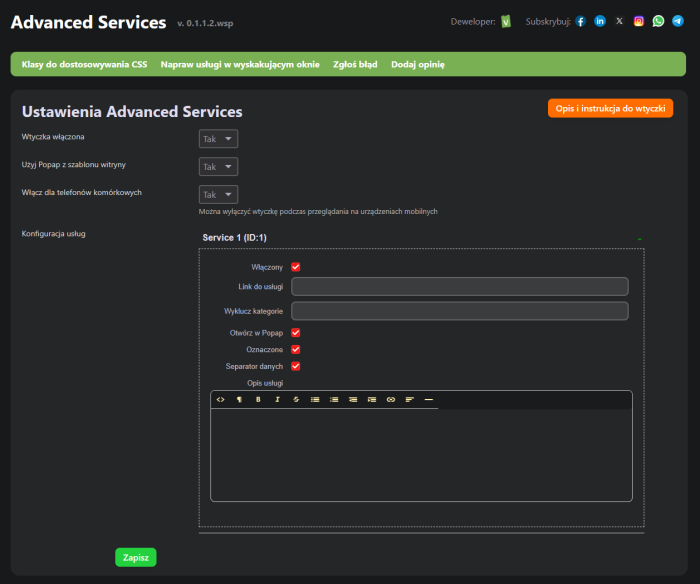The width and height of the screenshot is (700, 584).
Task: Click Opis i instrukcja do wtyczki button
Action: 610,108
